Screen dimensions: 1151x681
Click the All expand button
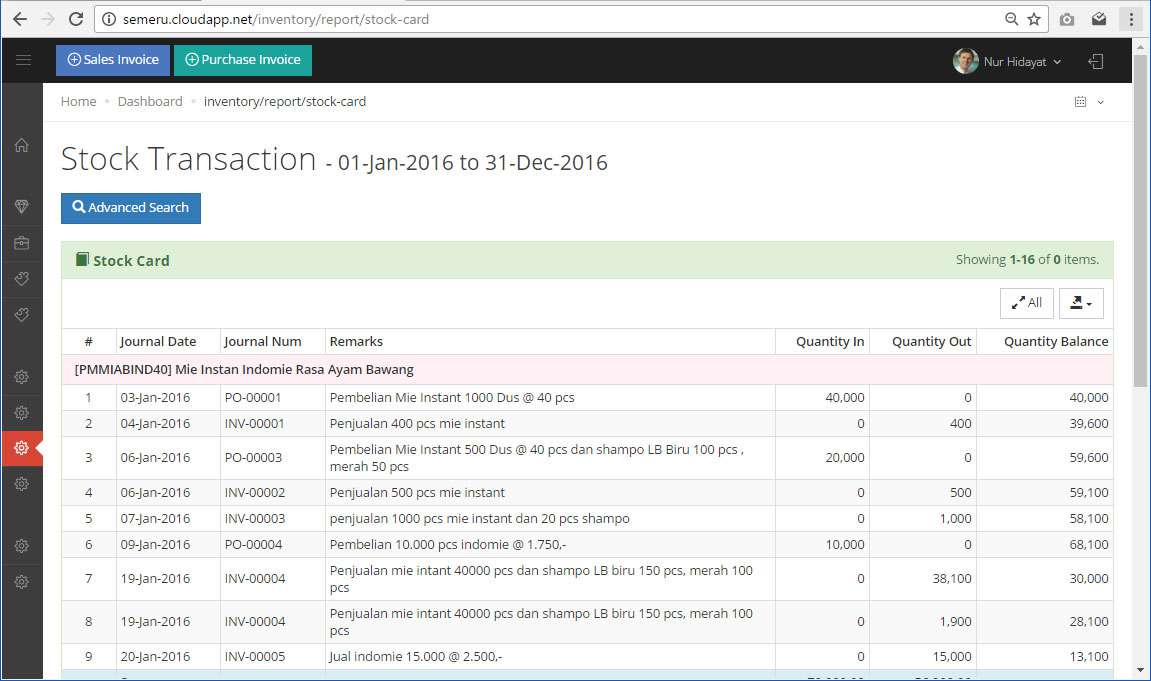[1026, 303]
